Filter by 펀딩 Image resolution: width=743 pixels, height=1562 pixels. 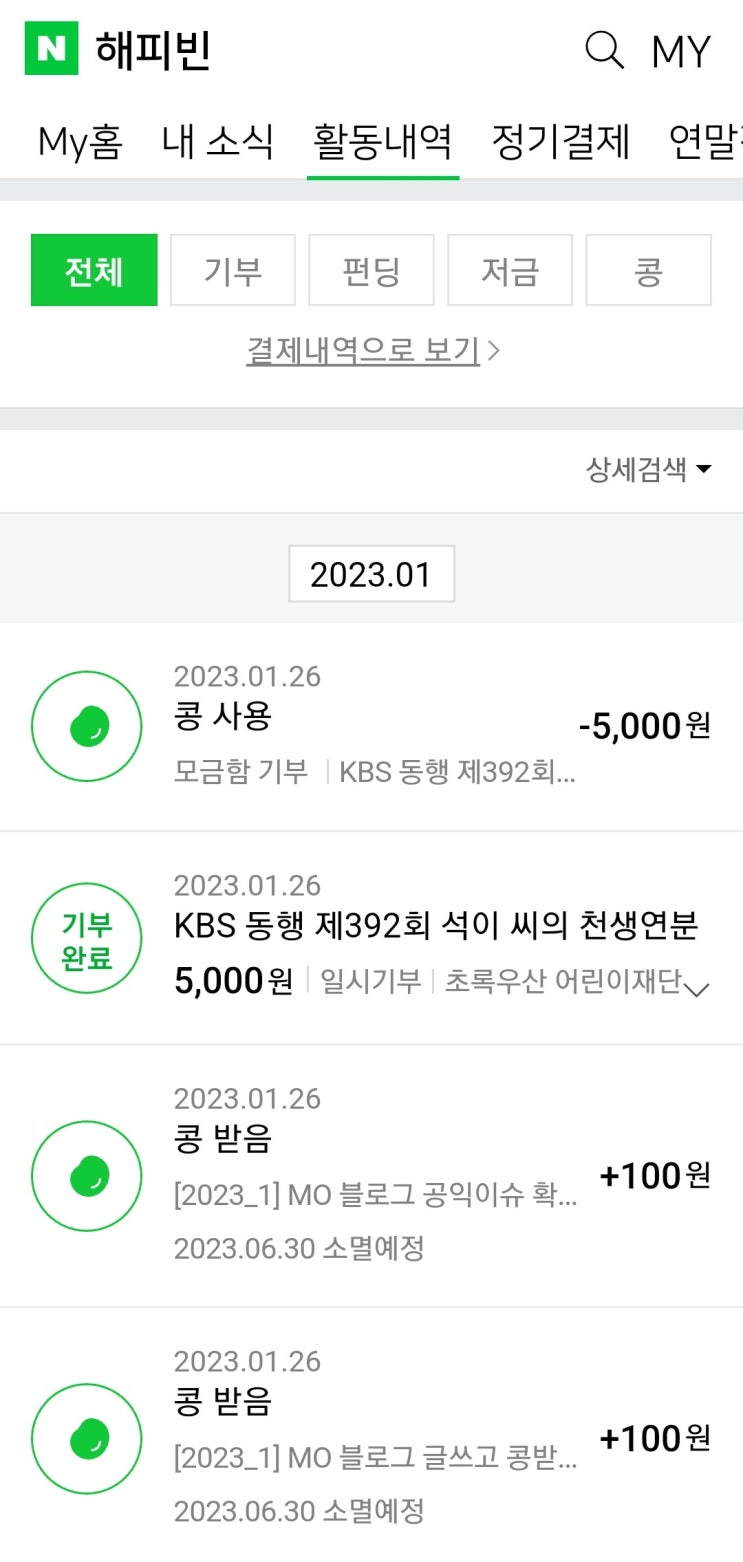point(371,270)
